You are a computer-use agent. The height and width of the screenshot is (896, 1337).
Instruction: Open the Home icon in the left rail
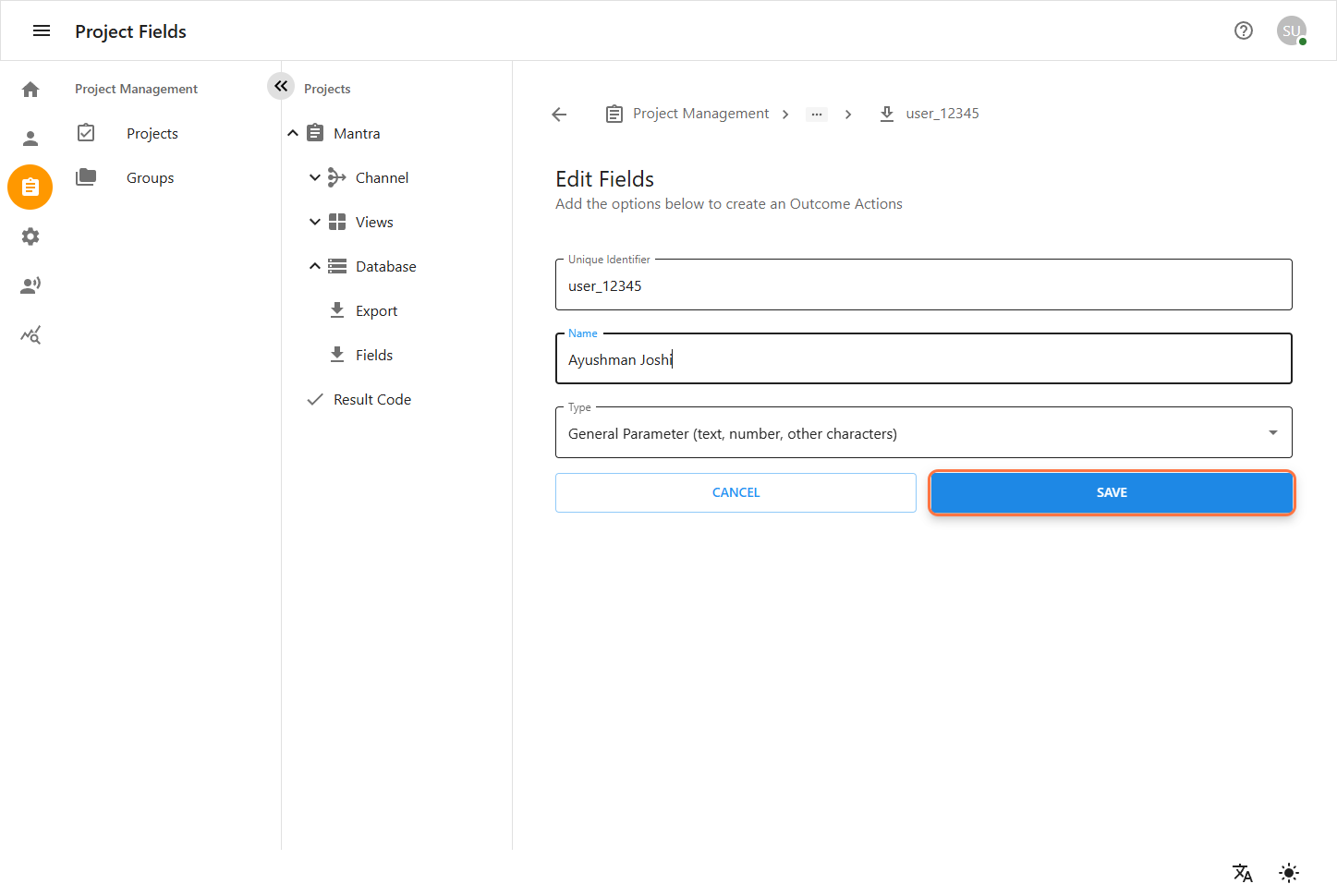pos(30,89)
